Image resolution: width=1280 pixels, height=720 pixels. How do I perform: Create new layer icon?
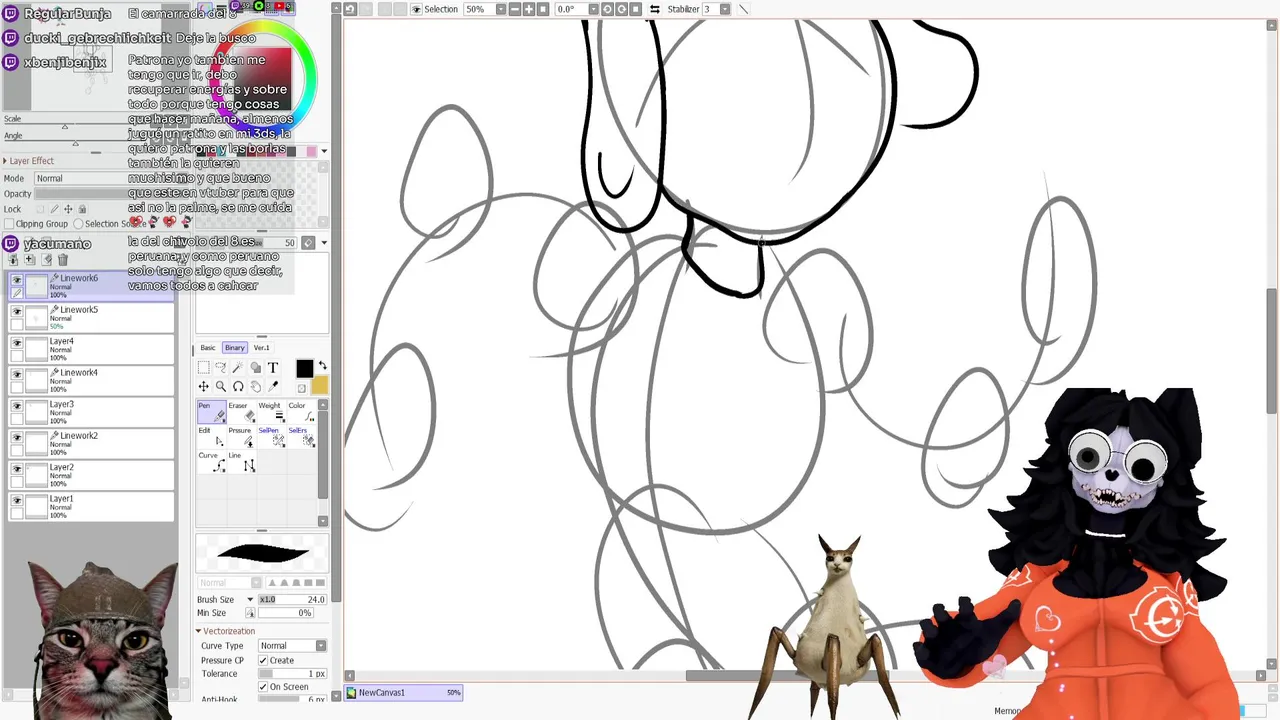click(x=30, y=260)
